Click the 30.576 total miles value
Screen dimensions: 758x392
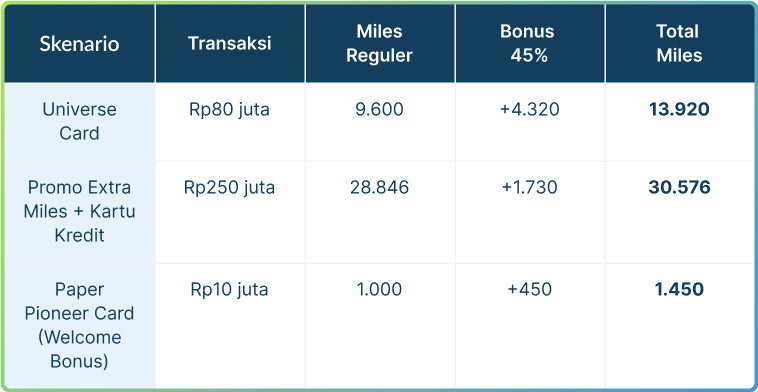pyautogui.click(x=679, y=187)
